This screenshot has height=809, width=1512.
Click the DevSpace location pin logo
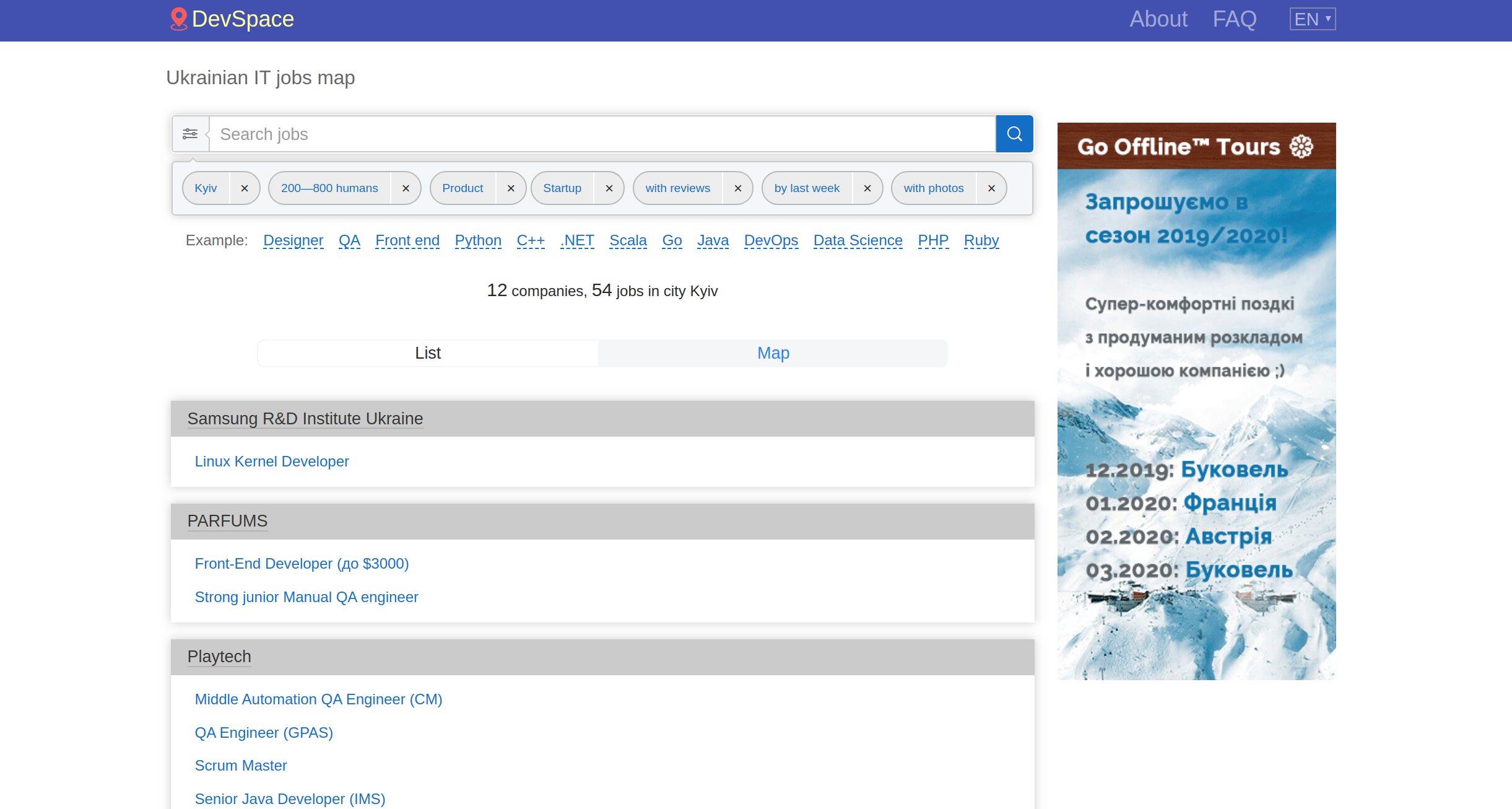tap(178, 19)
